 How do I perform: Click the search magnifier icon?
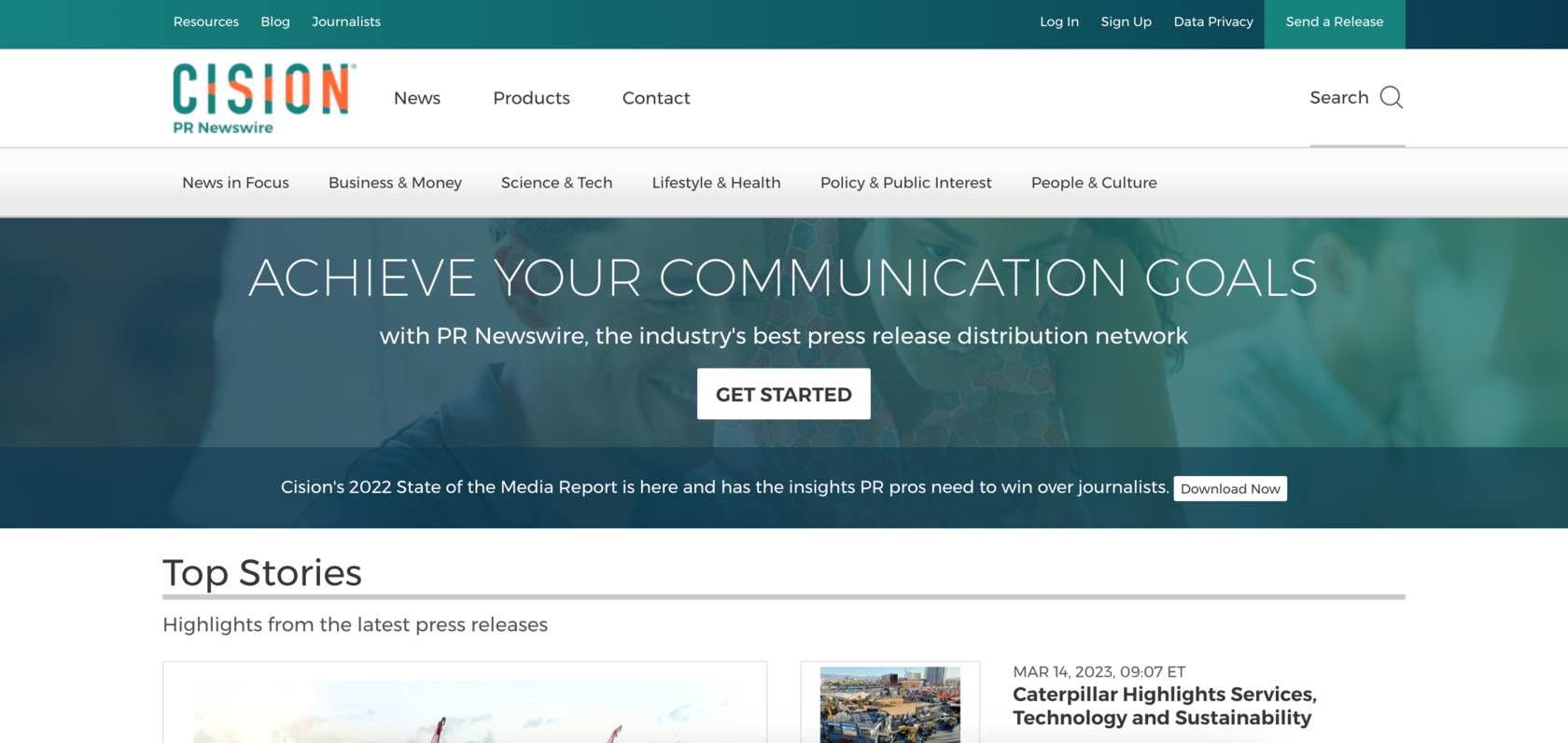[x=1391, y=98]
